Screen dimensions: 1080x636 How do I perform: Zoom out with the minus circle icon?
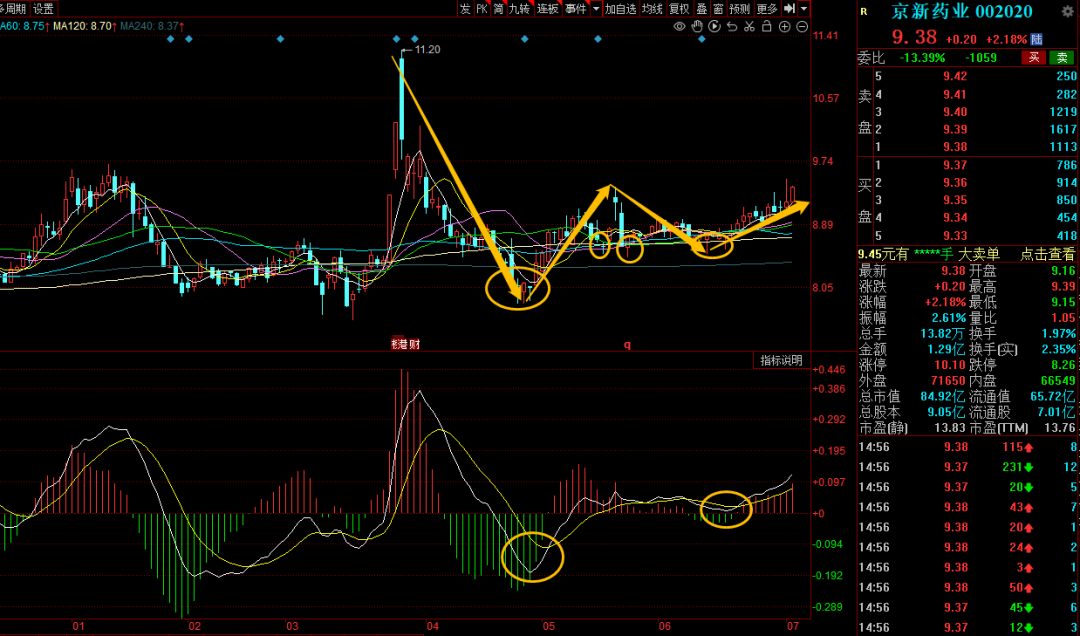pyautogui.click(x=802, y=27)
